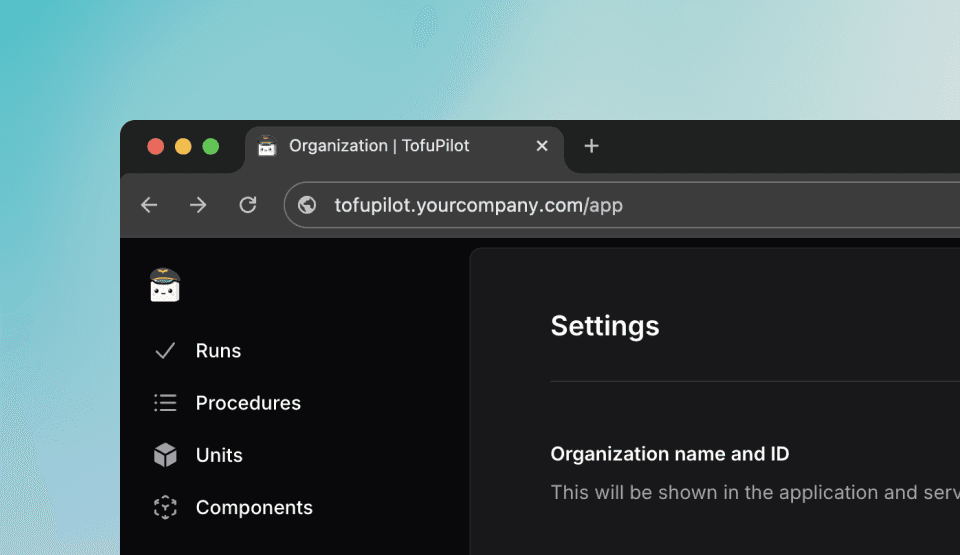Click the 'This will be shown' description text
This screenshot has height=555, width=960.
tap(755, 493)
